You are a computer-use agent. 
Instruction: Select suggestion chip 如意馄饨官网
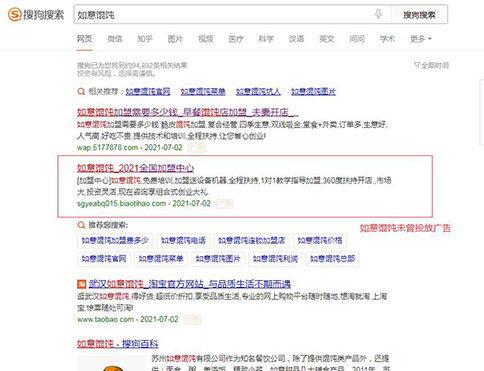point(104,259)
